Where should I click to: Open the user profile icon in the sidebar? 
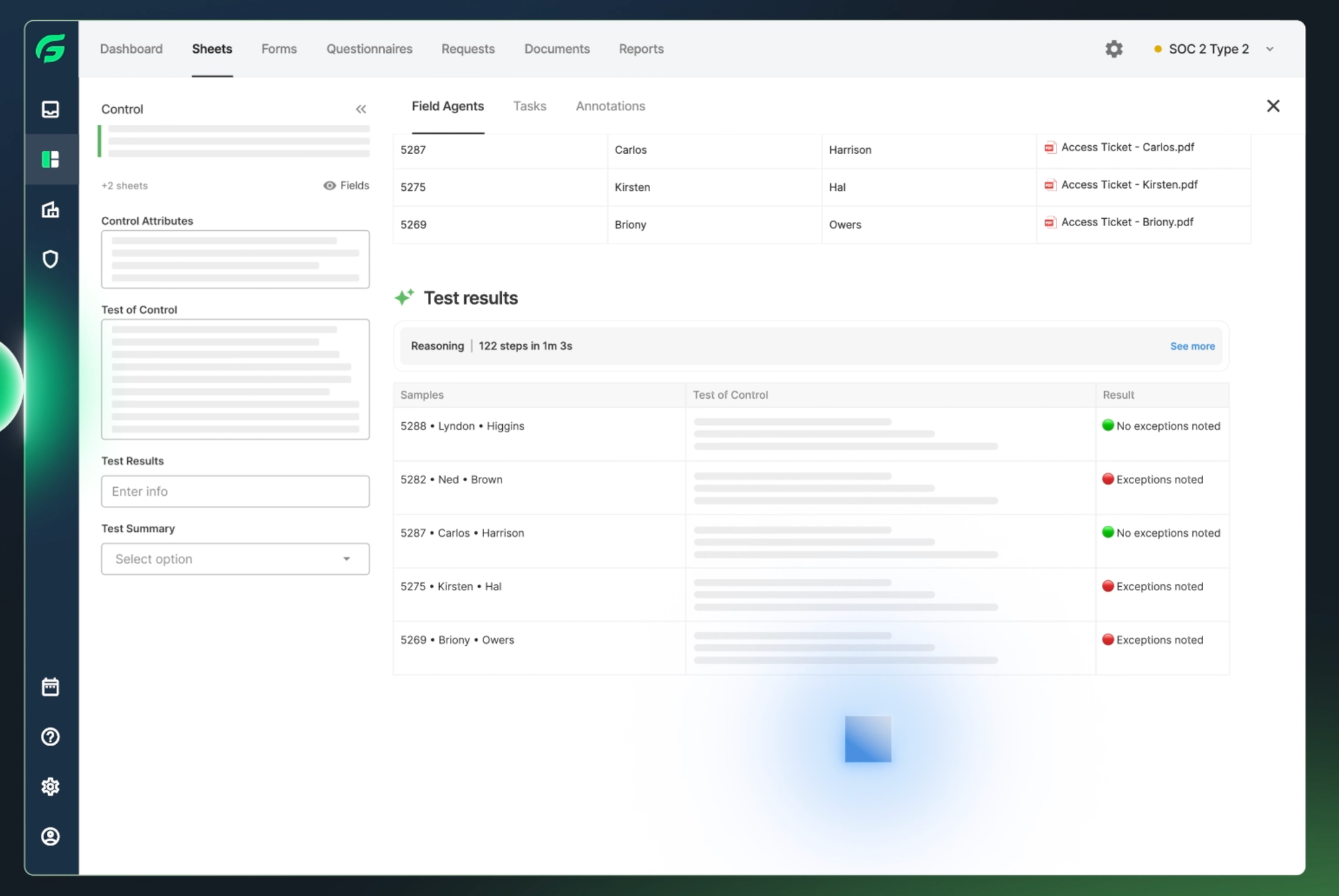click(50, 836)
